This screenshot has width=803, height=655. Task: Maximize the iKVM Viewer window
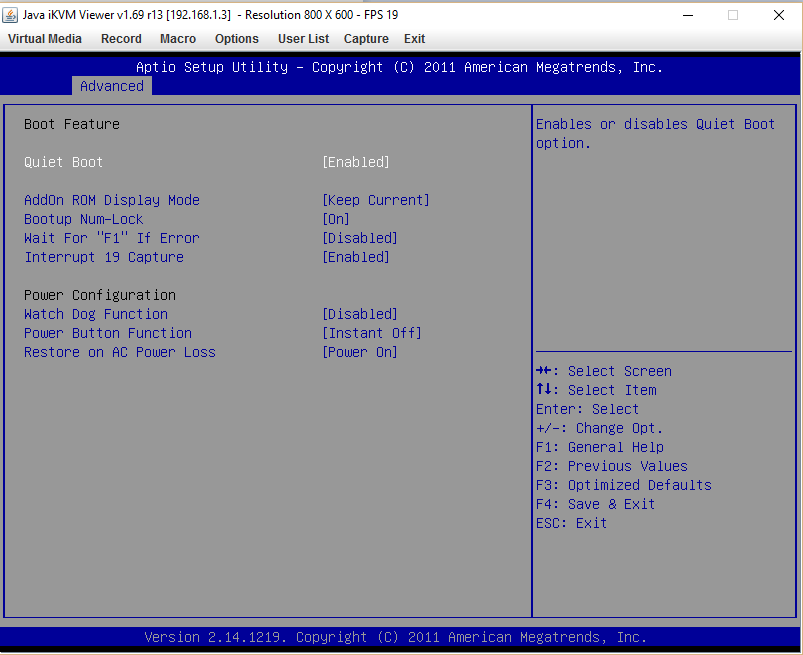tap(733, 15)
